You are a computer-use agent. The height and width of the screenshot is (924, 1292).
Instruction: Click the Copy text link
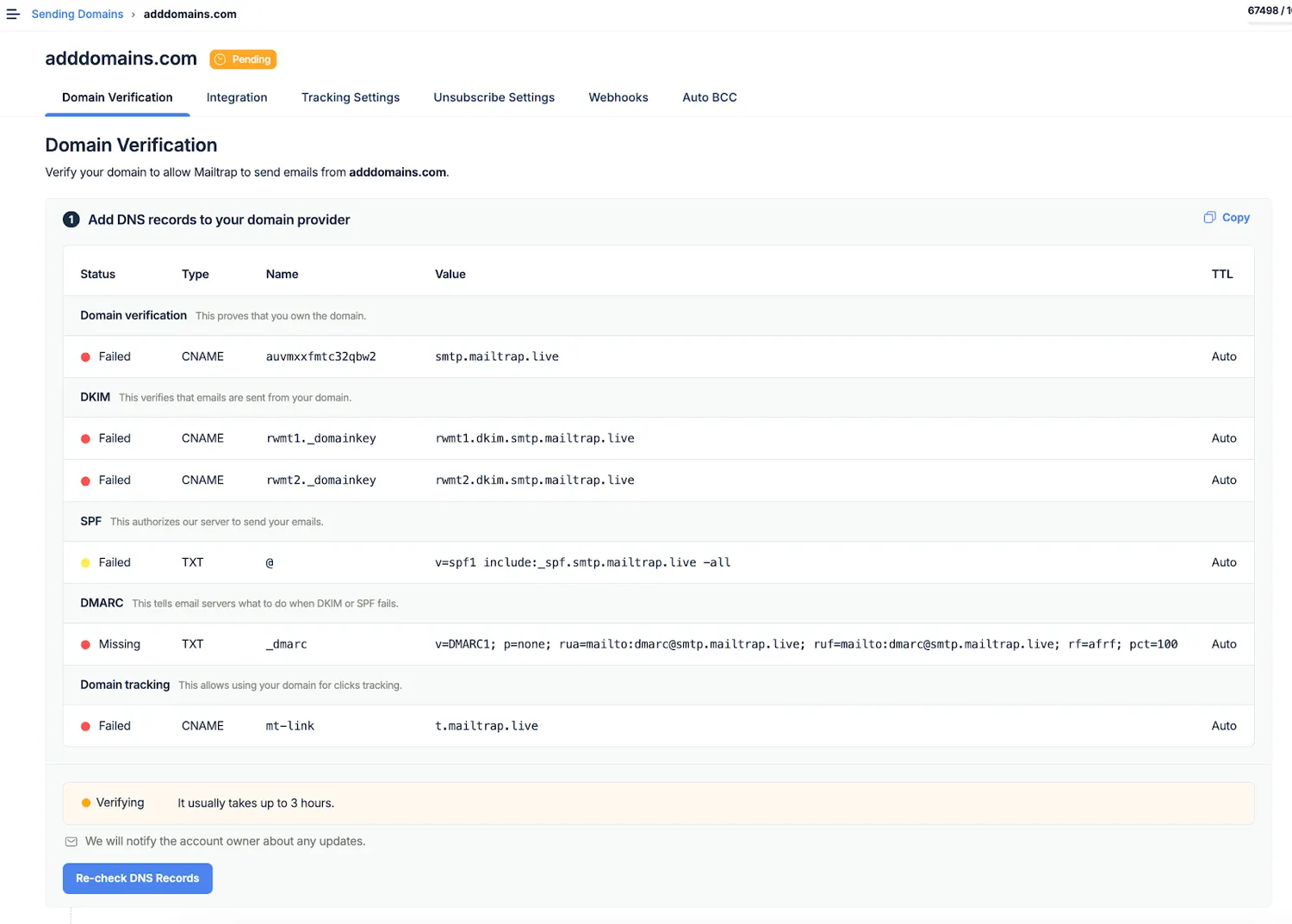[x=1236, y=218]
